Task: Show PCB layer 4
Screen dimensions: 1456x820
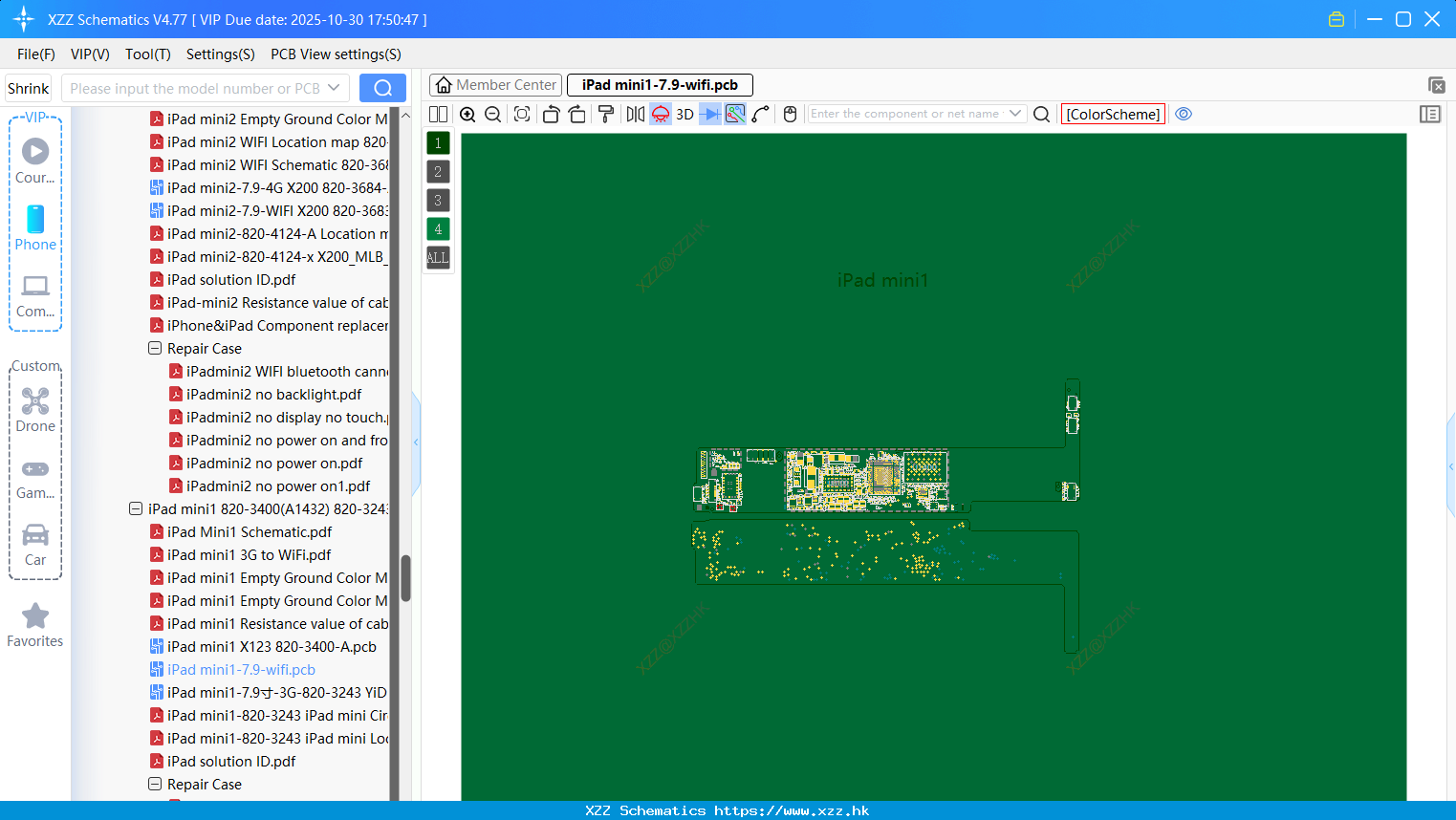Action: coord(438,228)
